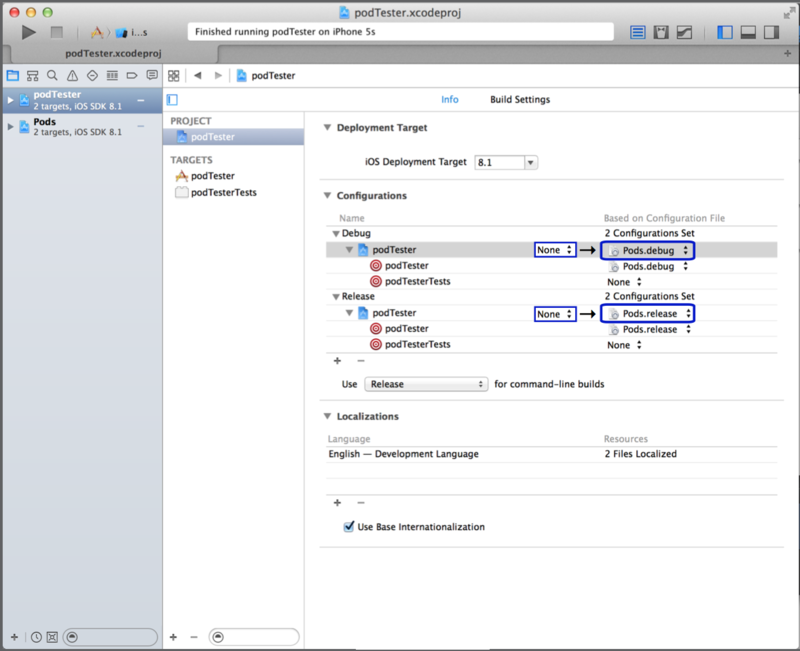Viewport: 800px width, 651px height.
Task: Click the navigator filter field
Action: pos(110,637)
